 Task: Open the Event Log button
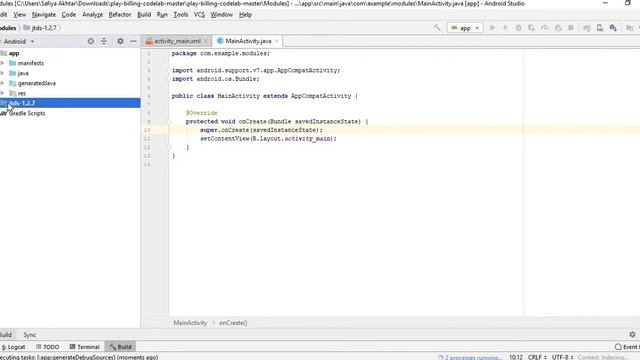(x=627, y=347)
